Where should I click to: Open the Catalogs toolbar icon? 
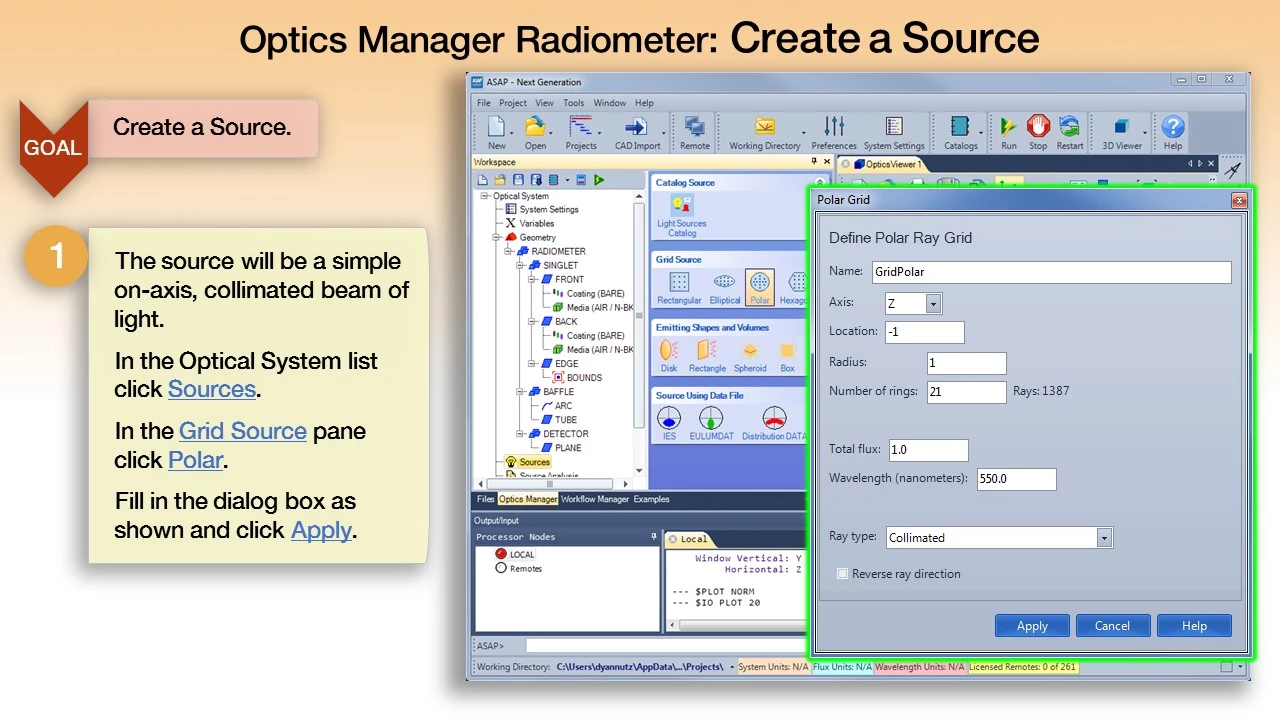tap(960, 127)
